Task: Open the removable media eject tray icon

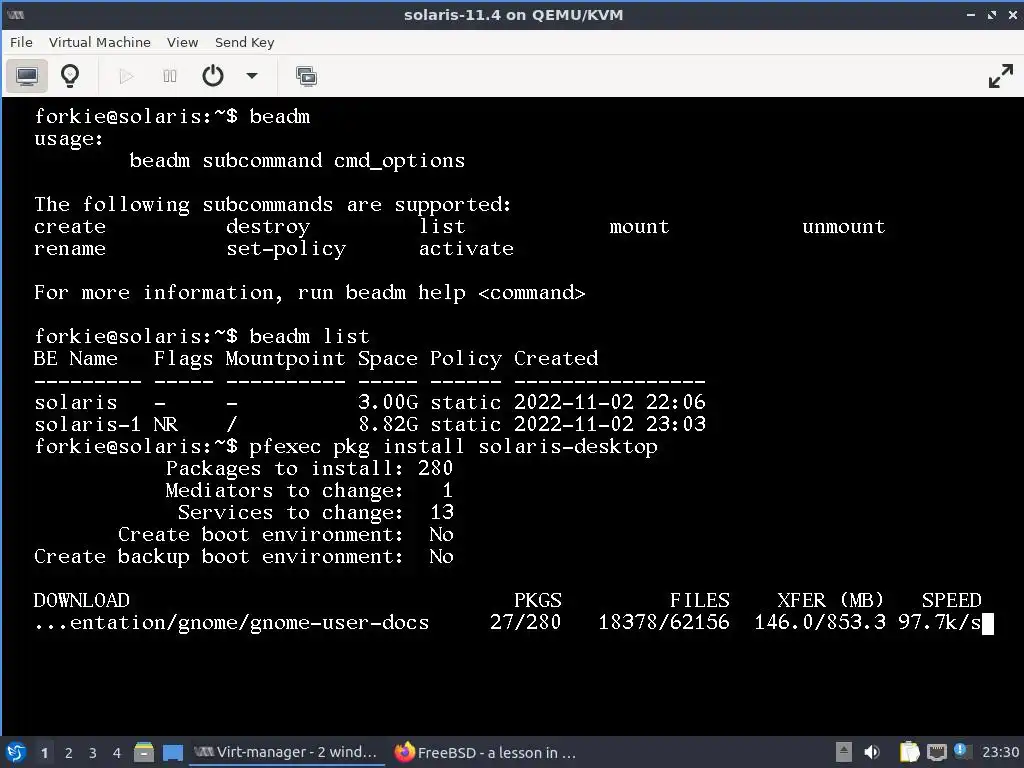Action: pos(844,752)
